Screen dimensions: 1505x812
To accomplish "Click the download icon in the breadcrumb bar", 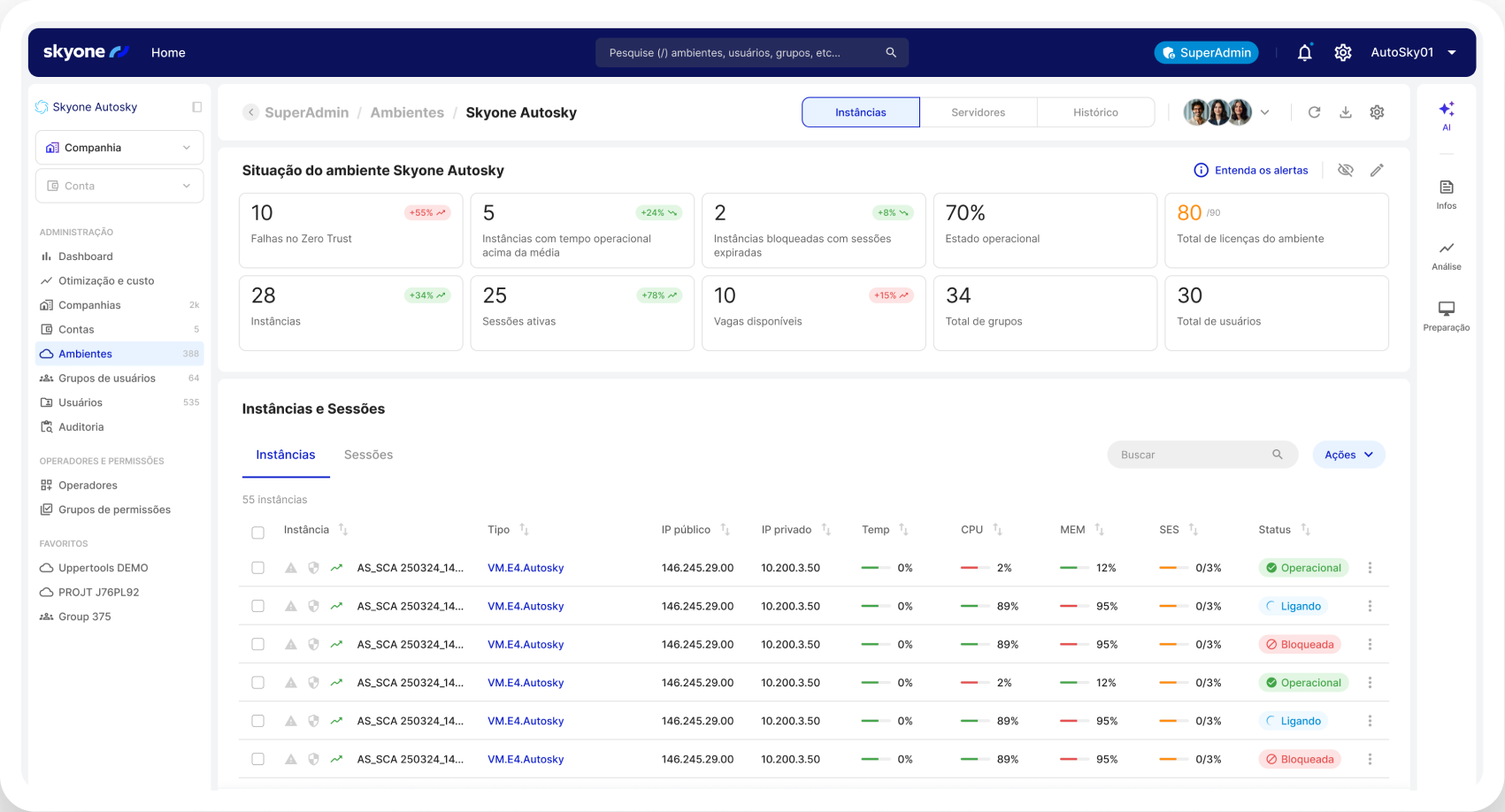I will click(1345, 112).
